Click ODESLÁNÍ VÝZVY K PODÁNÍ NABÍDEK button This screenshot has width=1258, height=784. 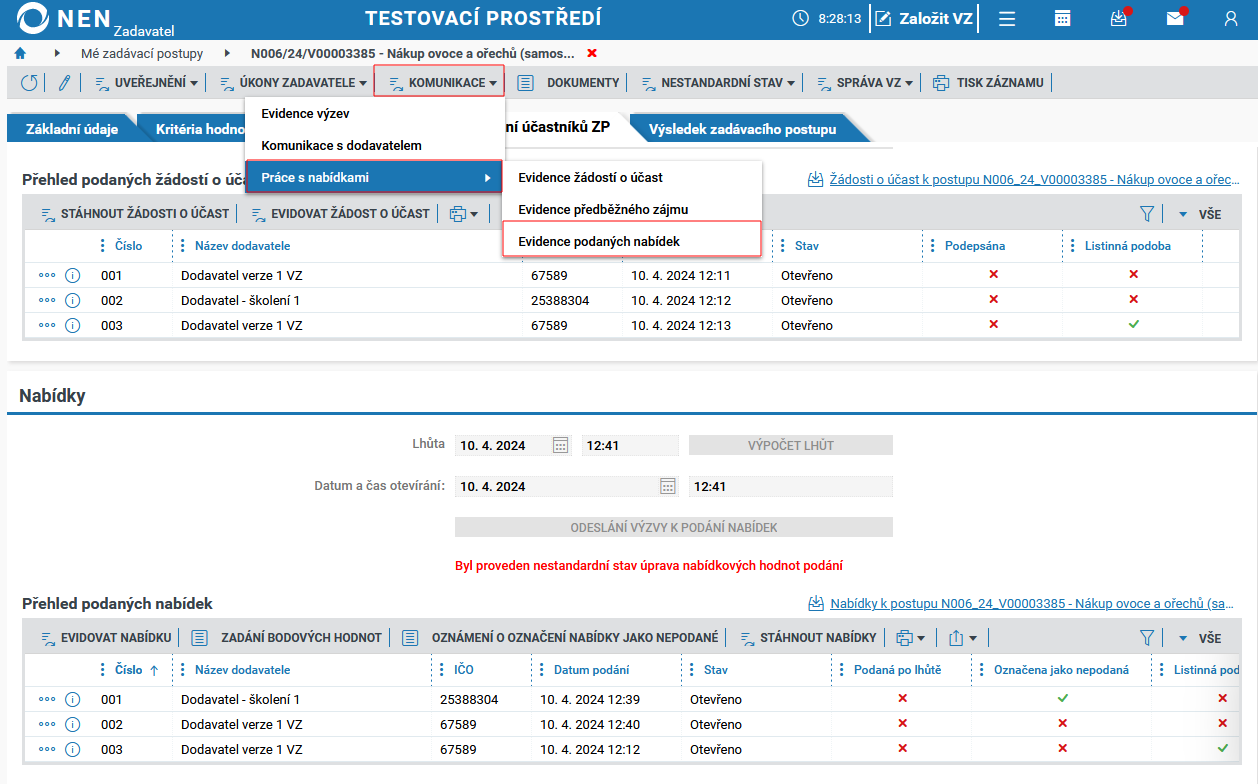(673, 527)
